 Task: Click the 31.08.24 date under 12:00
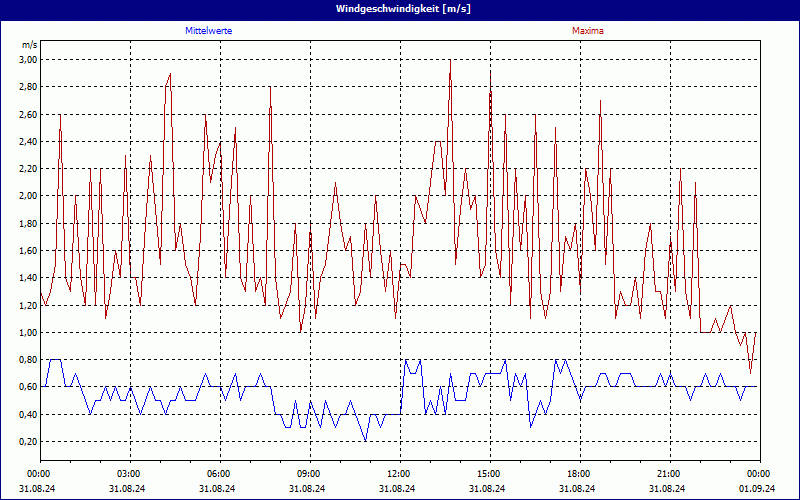coord(397,488)
